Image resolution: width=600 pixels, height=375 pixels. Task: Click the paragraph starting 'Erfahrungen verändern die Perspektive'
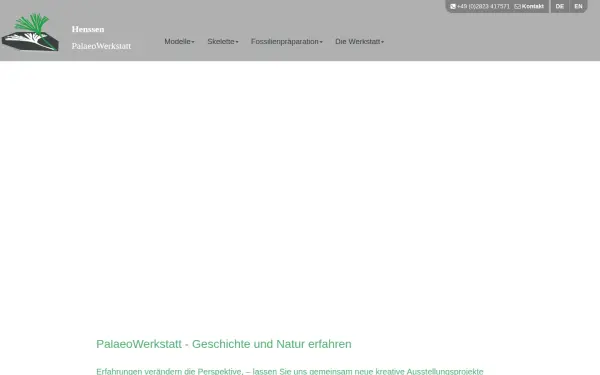pos(290,371)
